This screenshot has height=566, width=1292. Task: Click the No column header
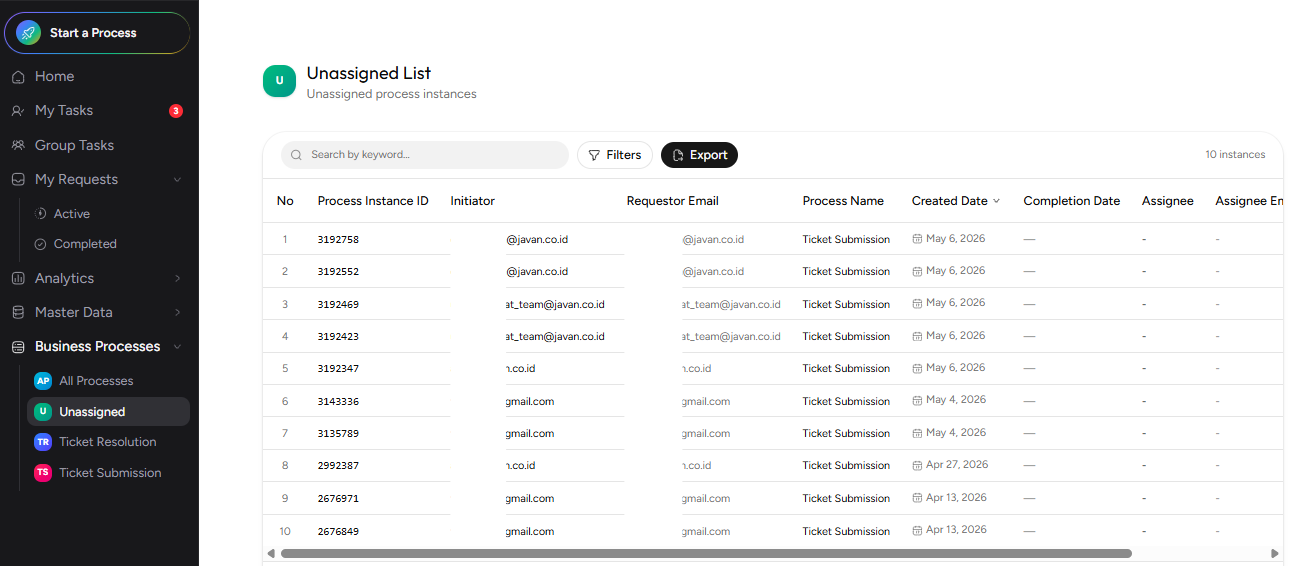pyautogui.click(x=285, y=201)
